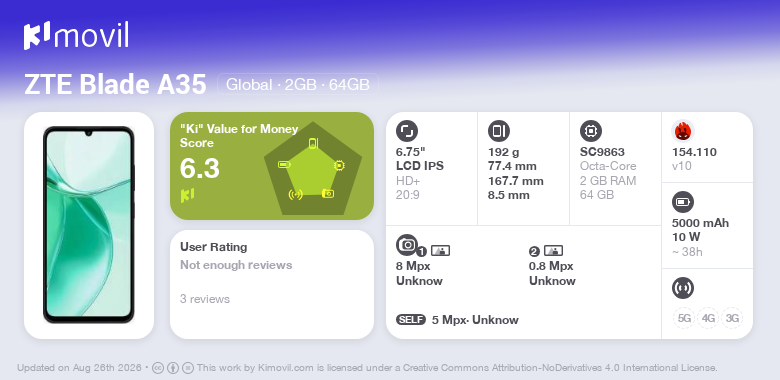Click the 5G network badge
This screenshot has height=380, width=780.
coord(684,318)
